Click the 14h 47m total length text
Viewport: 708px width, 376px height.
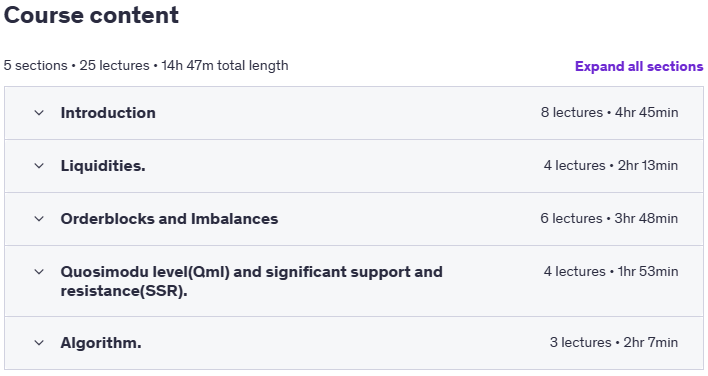point(225,65)
